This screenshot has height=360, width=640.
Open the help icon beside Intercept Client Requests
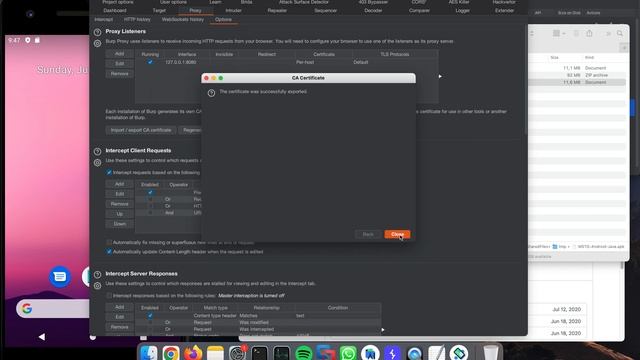pyautogui.click(x=97, y=151)
